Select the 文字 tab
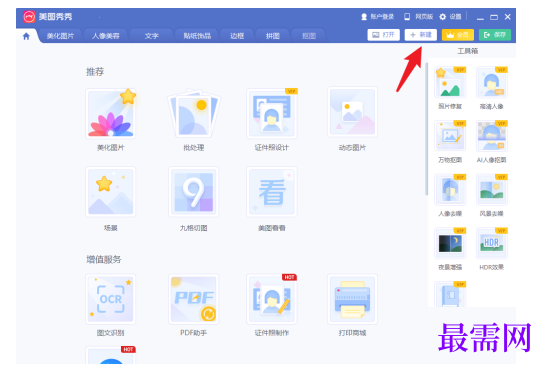 [152, 36]
